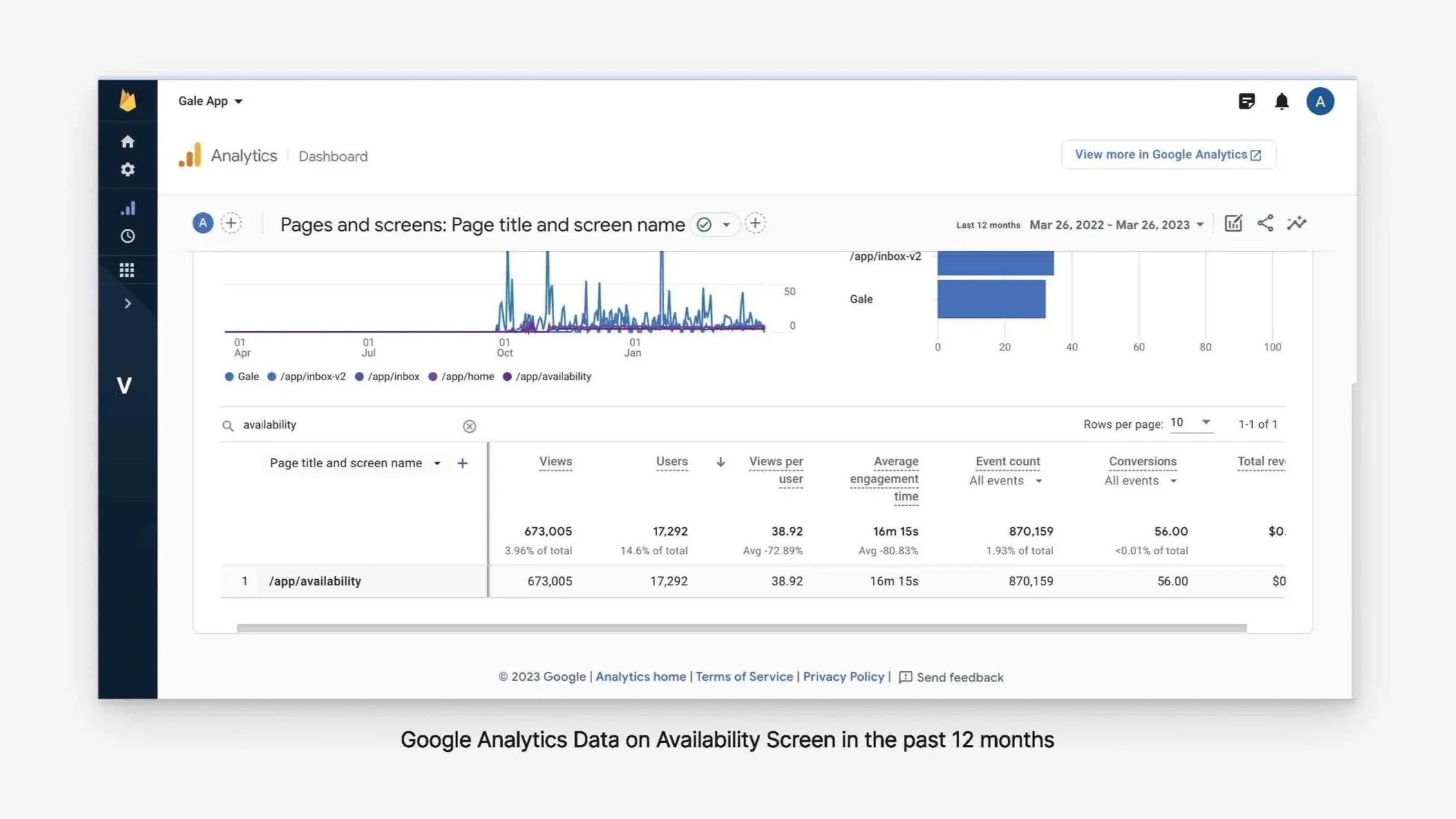Click View more in Google Analytics
The height and width of the screenshot is (819, 1456).
pyautogui.click(x=1168, y=155)
